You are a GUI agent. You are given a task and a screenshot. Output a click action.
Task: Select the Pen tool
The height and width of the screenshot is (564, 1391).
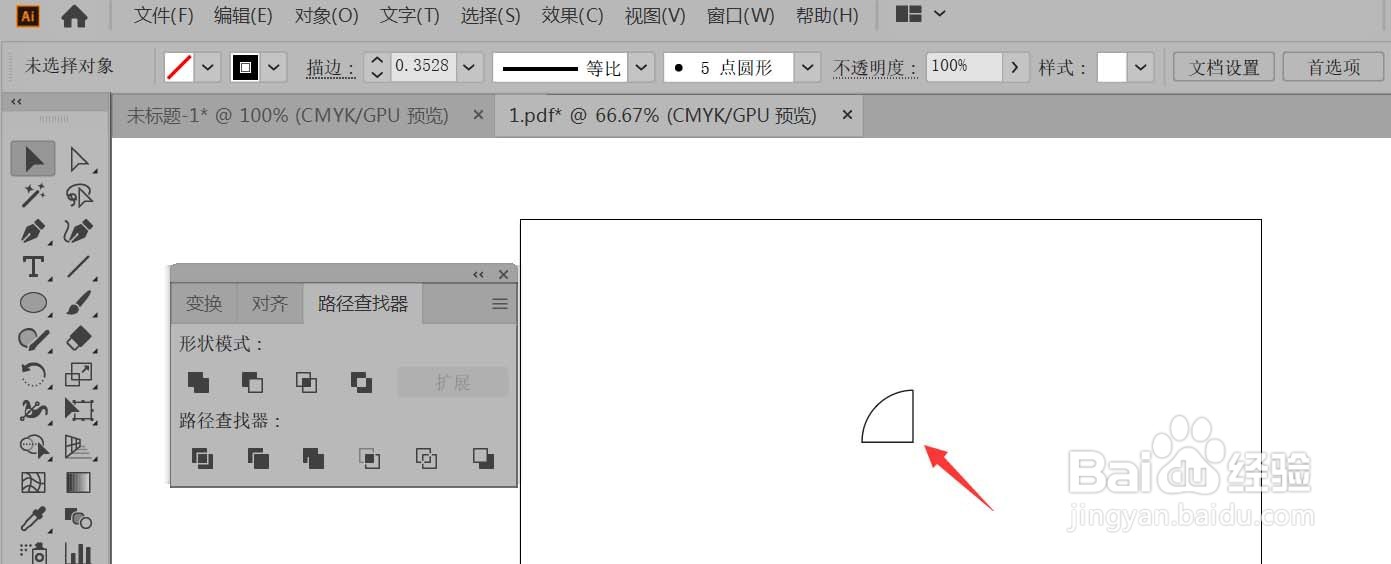click(x=33, y=231)
